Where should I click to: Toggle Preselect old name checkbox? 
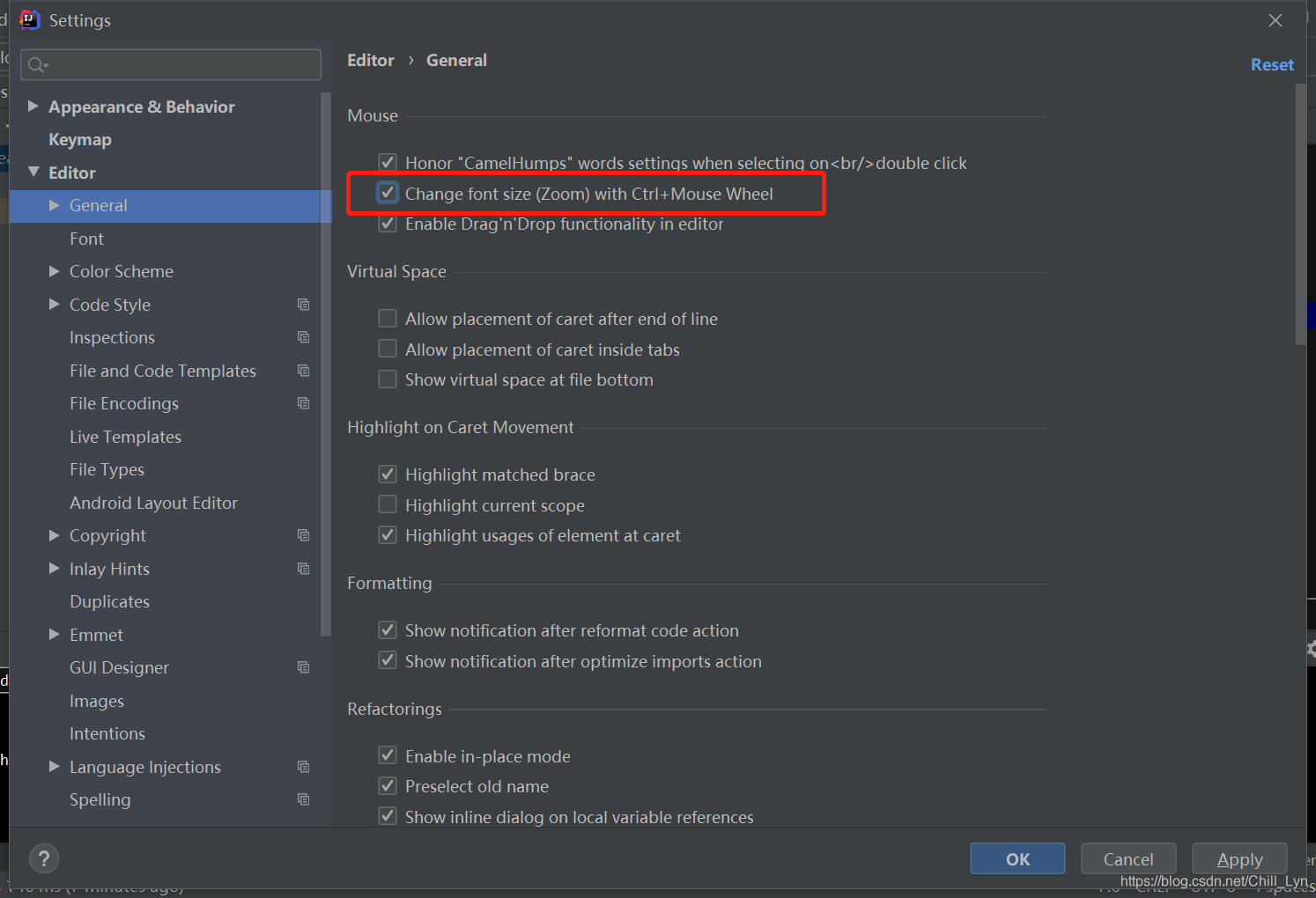click(x=388, y=786)
